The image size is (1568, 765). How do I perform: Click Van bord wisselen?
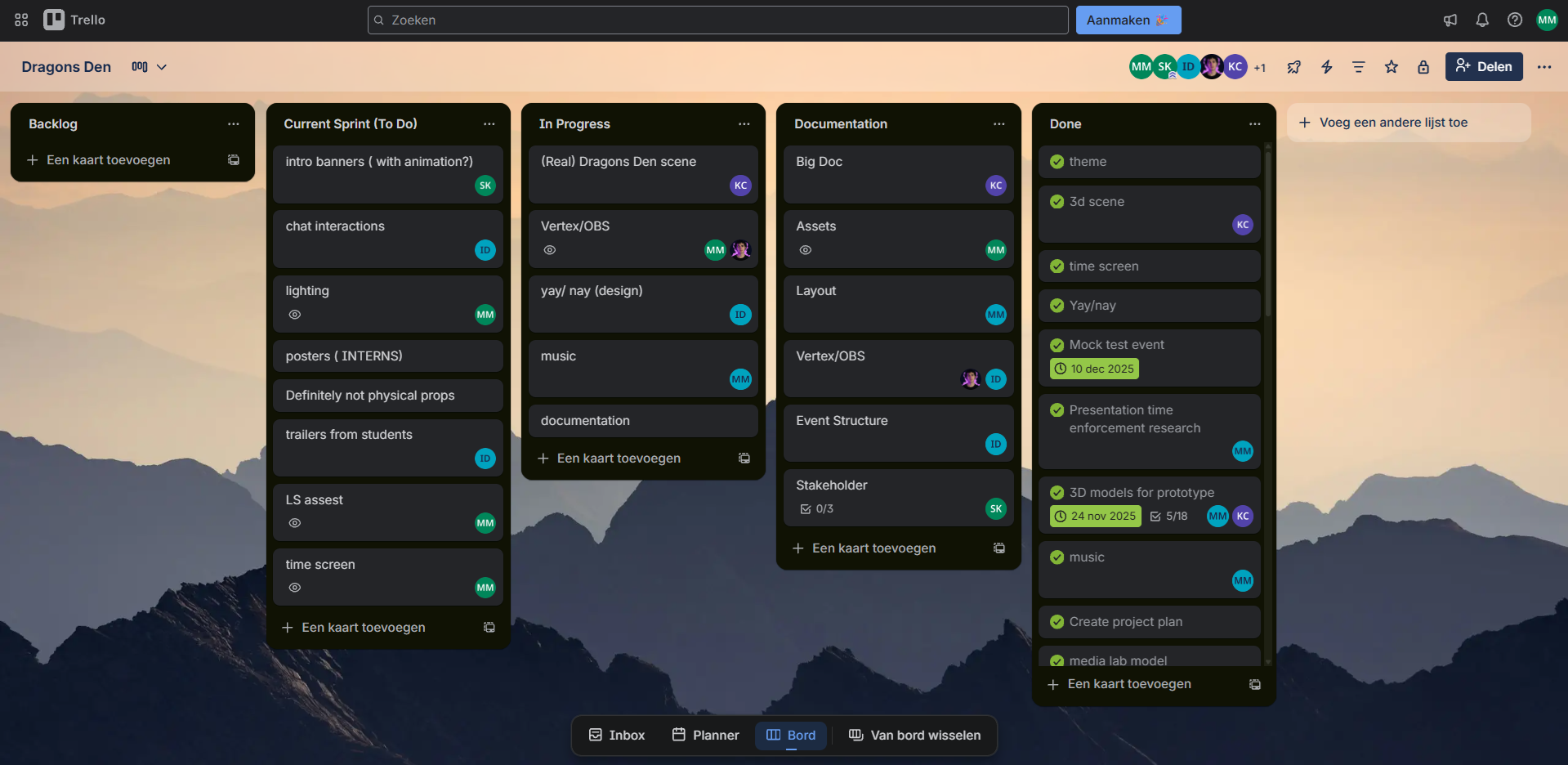pos(914,736)
